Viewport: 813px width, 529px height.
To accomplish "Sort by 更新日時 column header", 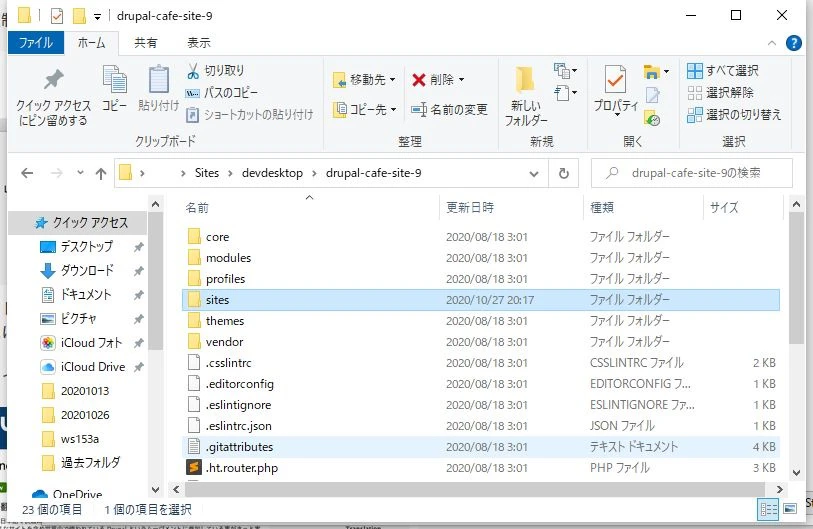I will (511, 207).
